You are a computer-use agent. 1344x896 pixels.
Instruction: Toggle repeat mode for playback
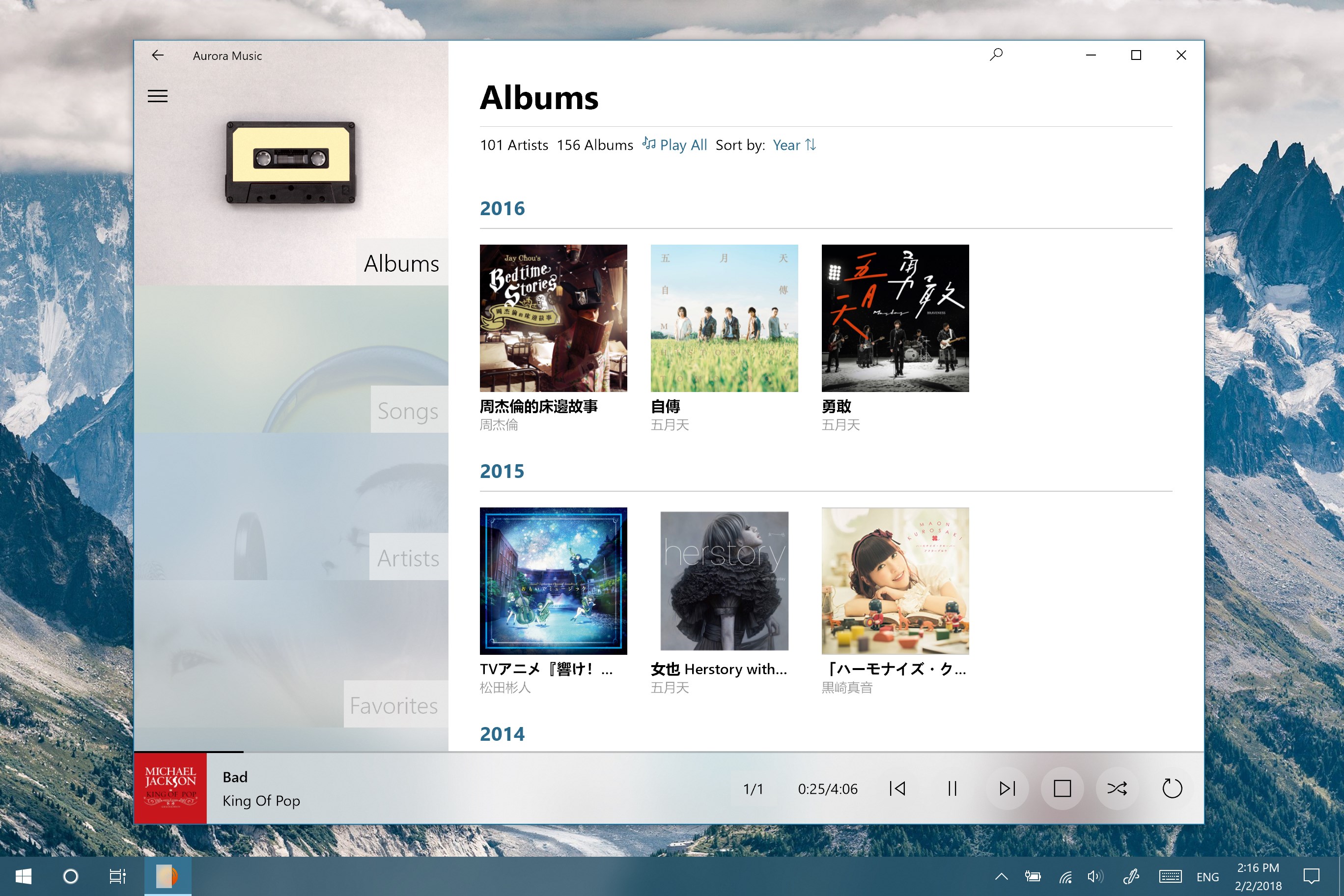tap(1172, 788)
